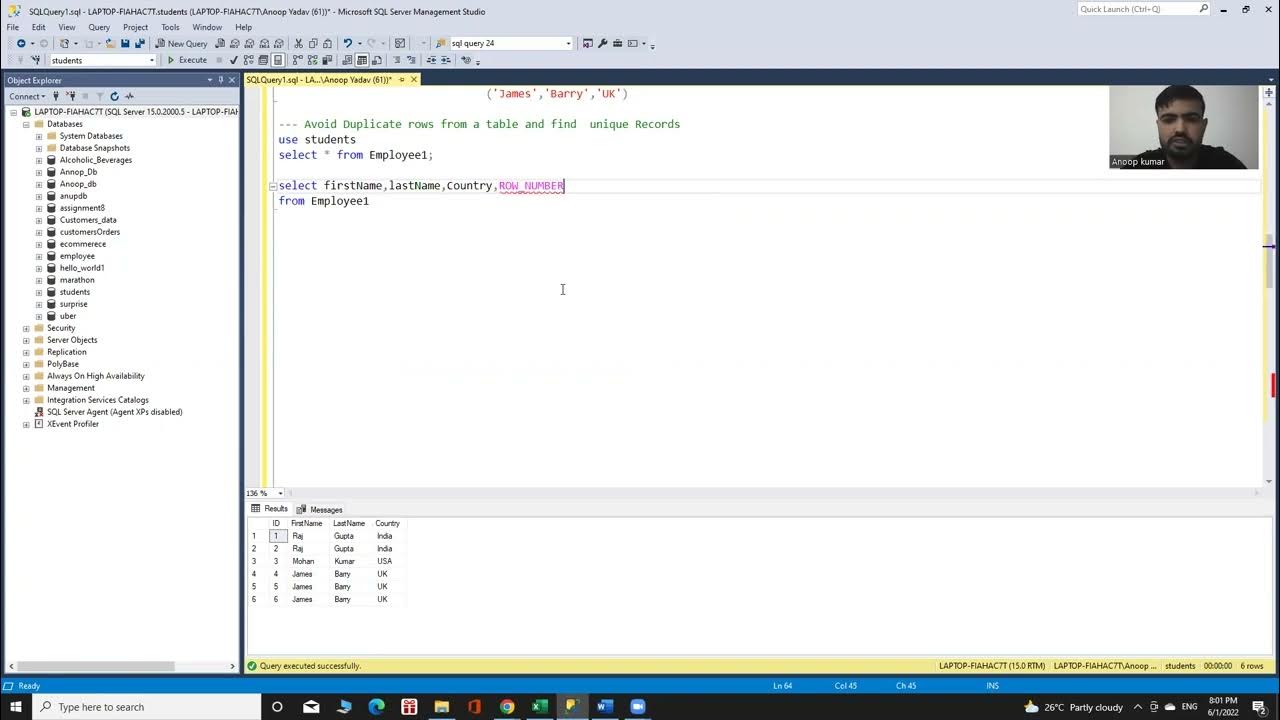Click Results to Grid icon
Image resolution: width=1280 pixels, height=720 pixels.
[x=362, y=60]
